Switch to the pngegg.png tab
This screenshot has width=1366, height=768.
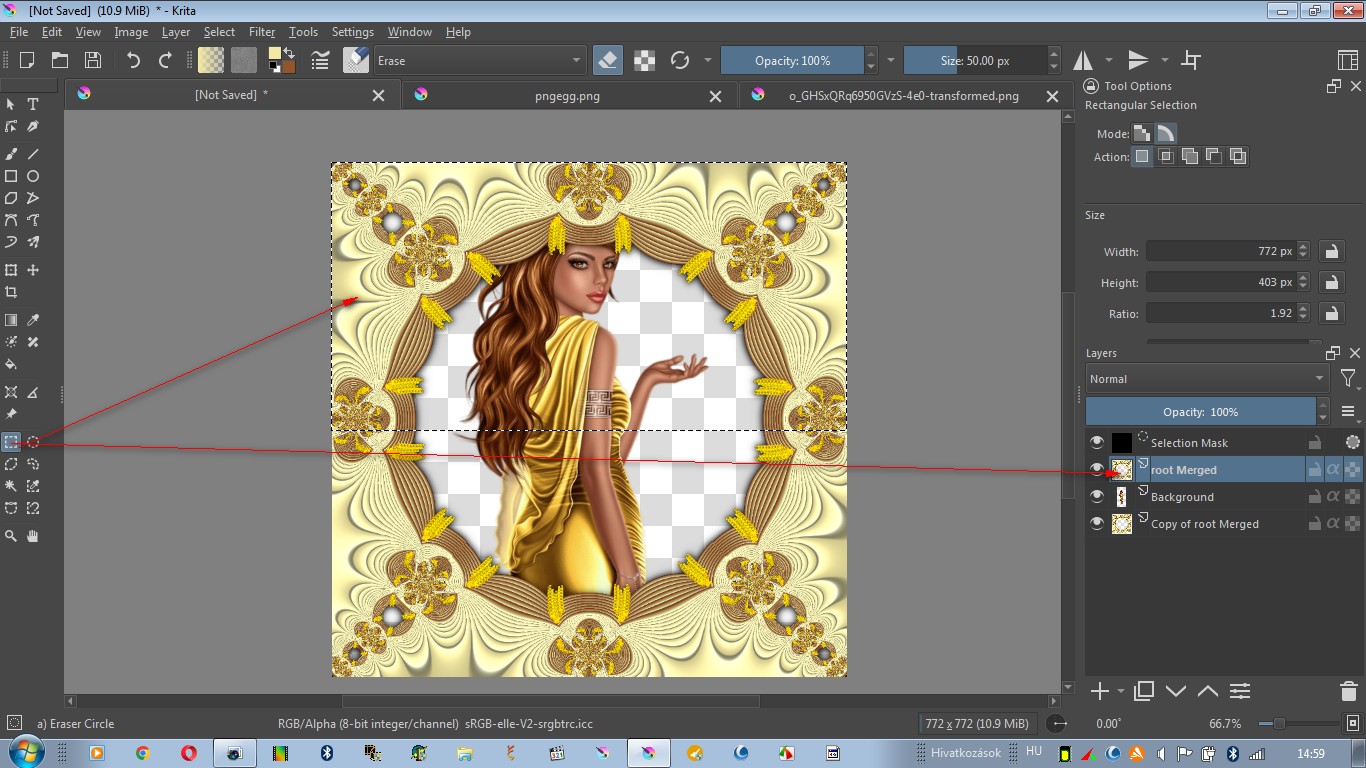pyautogui.click(x=567, y=96)
